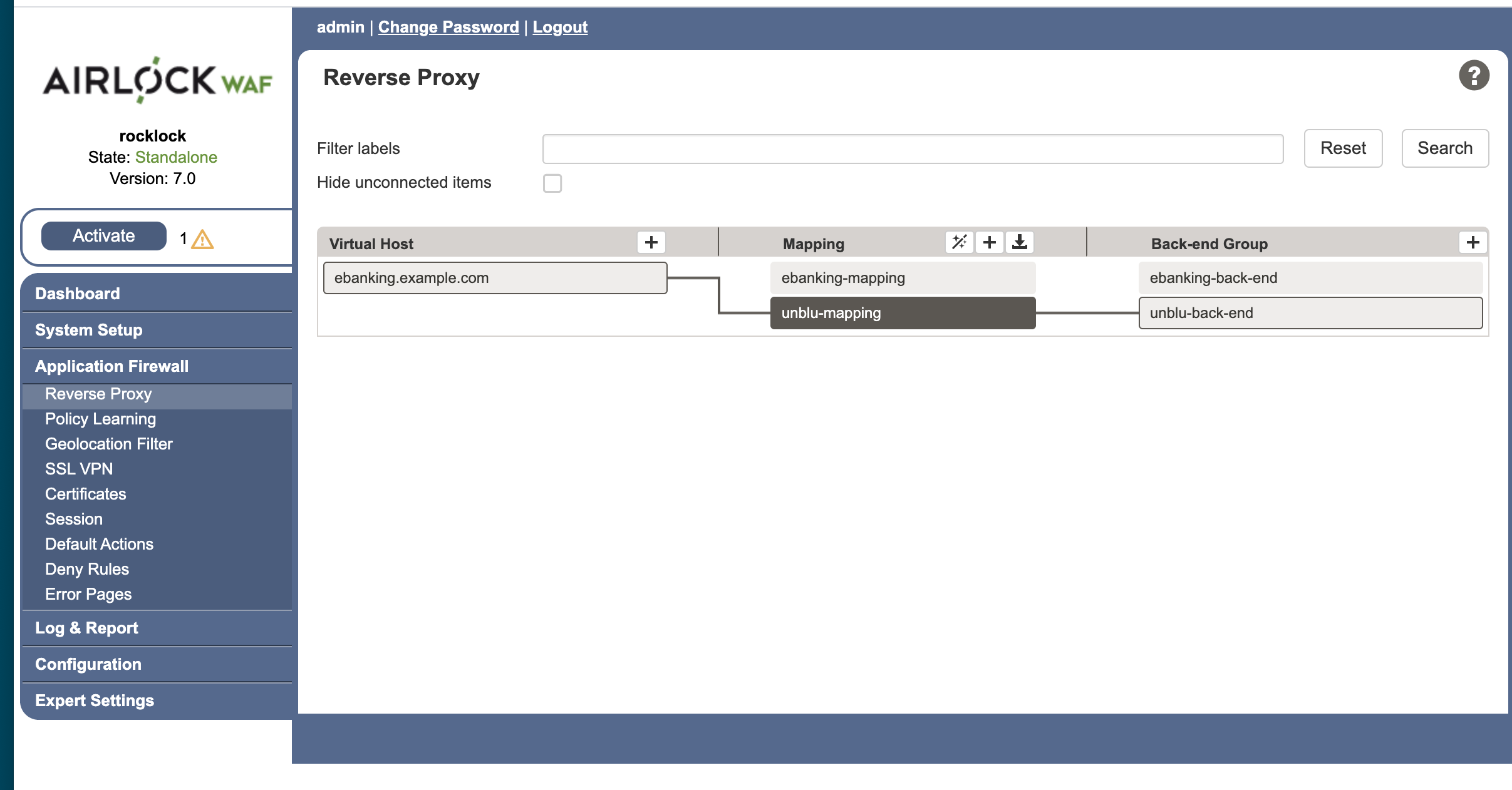This screenshot has height=790, width=1512.
Task: Click the add Mapping icon
Action: point(990,243)
